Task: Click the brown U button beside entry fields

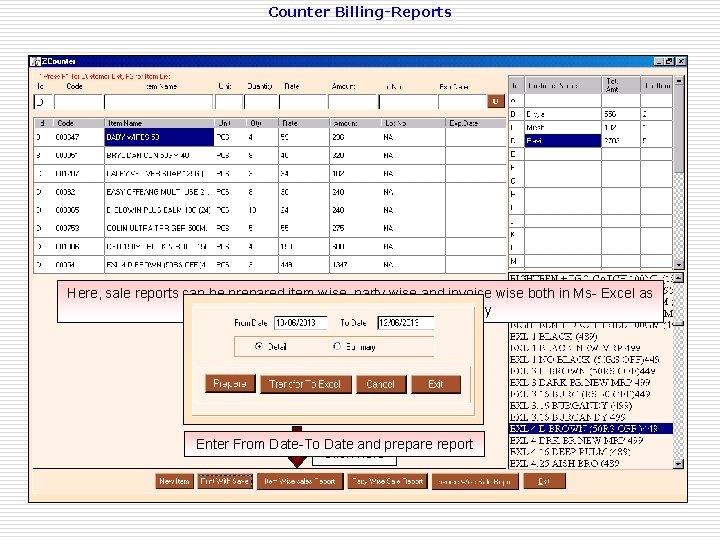Action: click(x=495, y=101)
